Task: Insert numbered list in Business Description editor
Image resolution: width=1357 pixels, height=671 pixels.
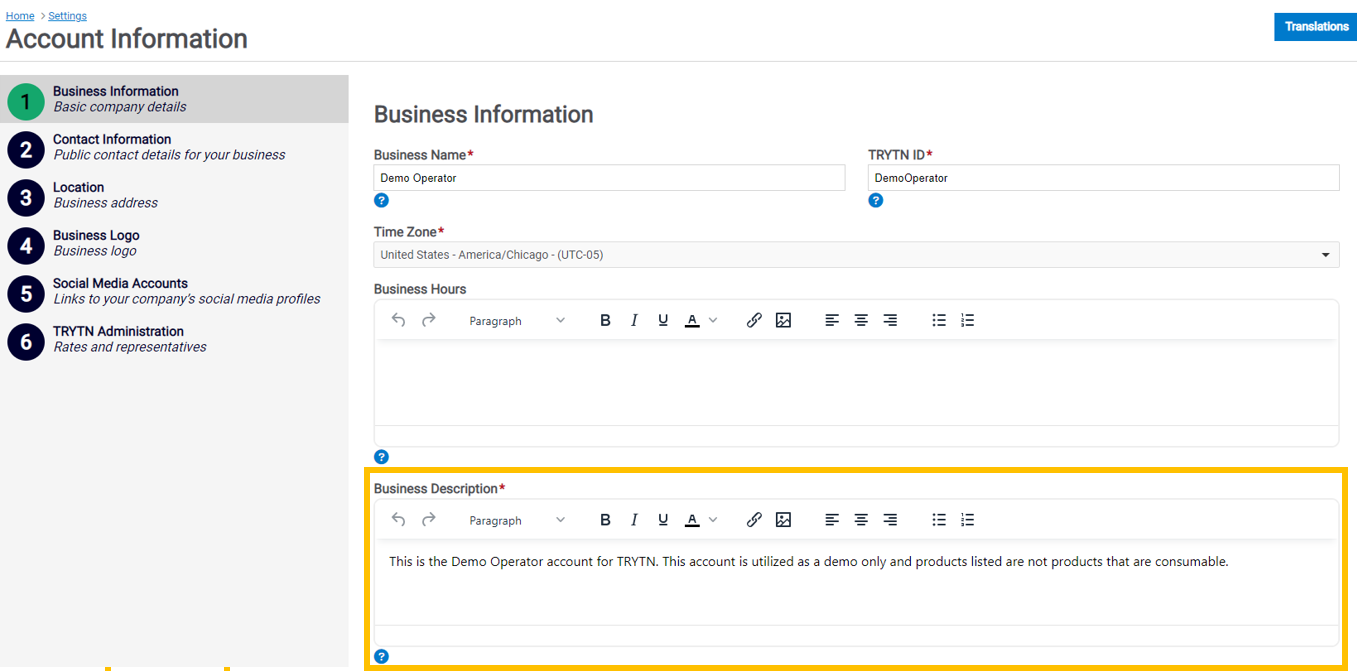Action: pyautogui.click(x=968, y=519)
